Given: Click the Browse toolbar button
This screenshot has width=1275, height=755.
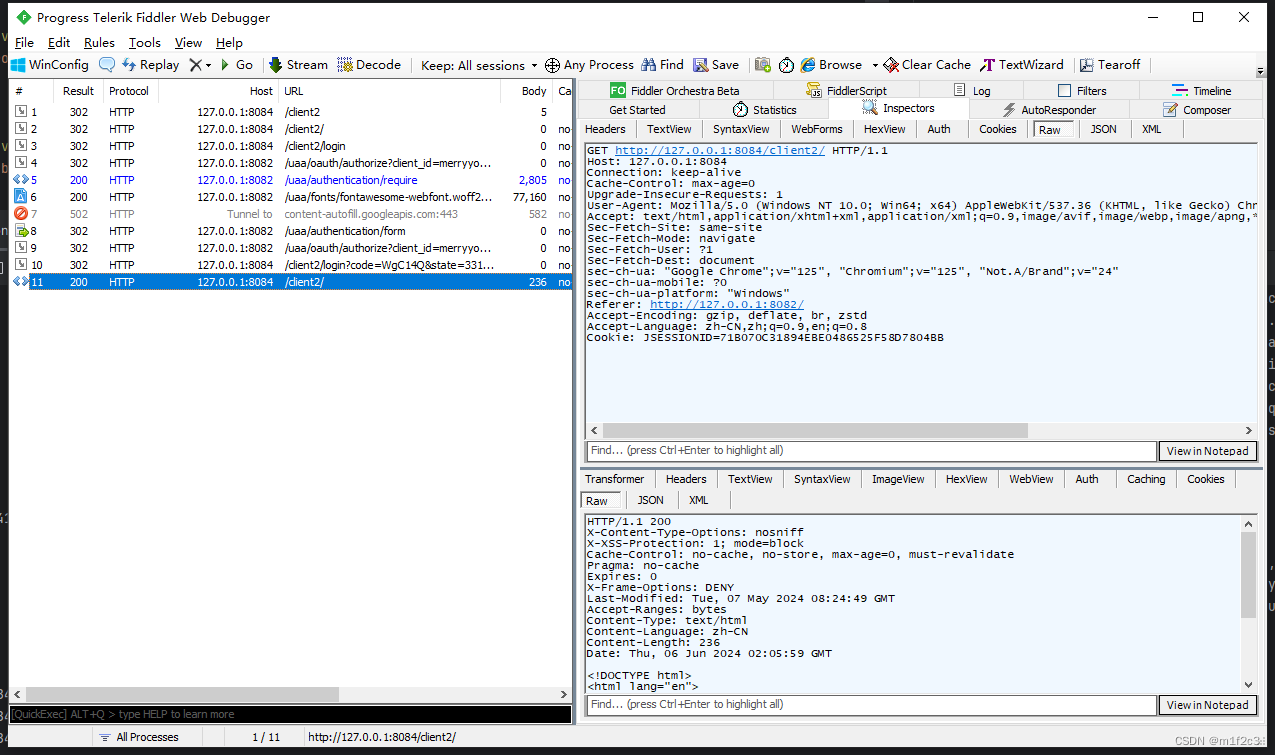Looking at the screenshot, I should pos(831,65).
